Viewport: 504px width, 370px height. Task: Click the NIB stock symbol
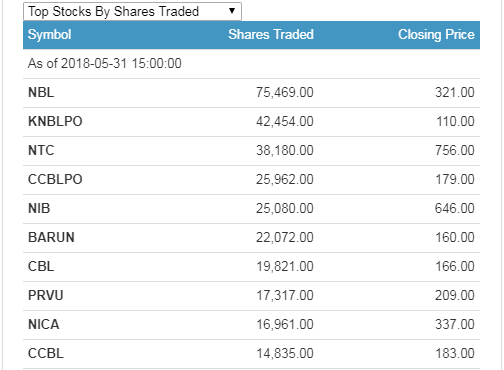click(x=39, y=208)
